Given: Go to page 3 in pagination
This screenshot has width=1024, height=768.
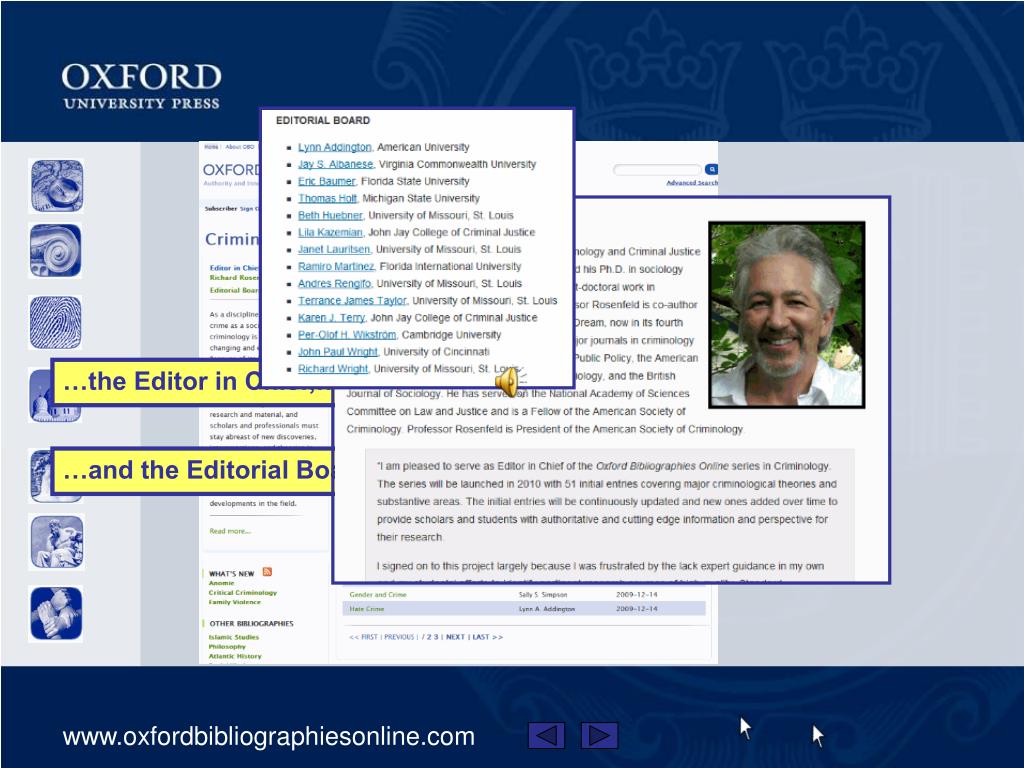Looking at the screenshot, I should click(436, 637).
